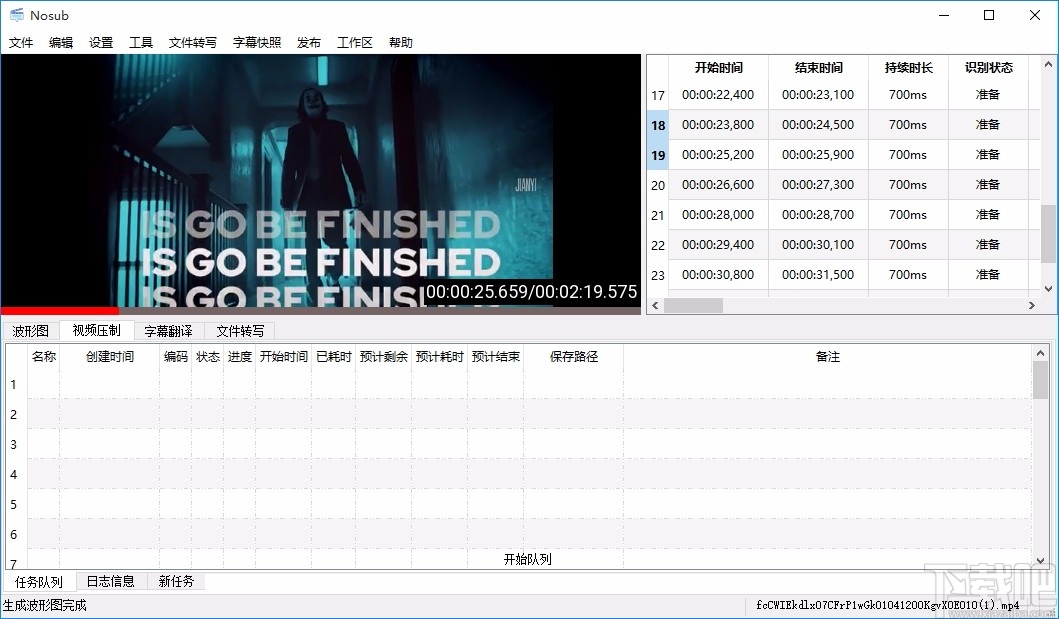The width and height of the screenshot is (1059, 619).
Task: Click the 名称 column header in task queue
Action: pyautogui.click(x=44, y=356)
